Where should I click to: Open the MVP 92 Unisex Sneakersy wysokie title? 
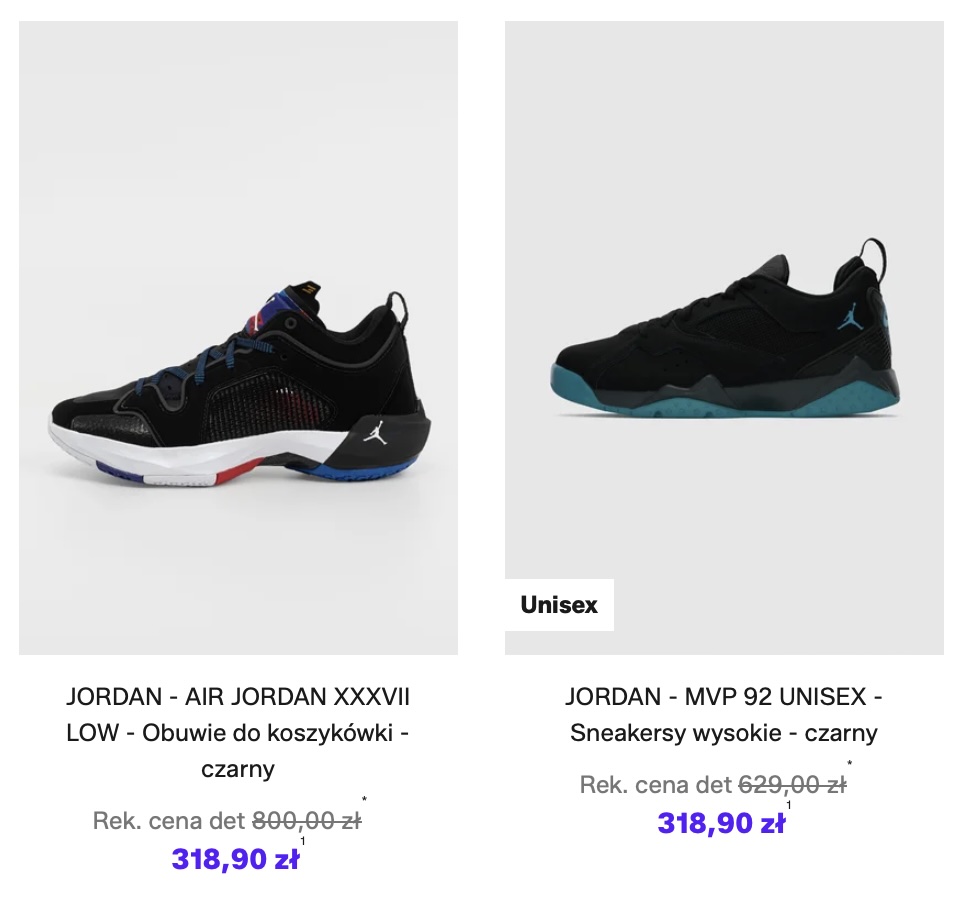pyautogui.click(x=724, y=715)
